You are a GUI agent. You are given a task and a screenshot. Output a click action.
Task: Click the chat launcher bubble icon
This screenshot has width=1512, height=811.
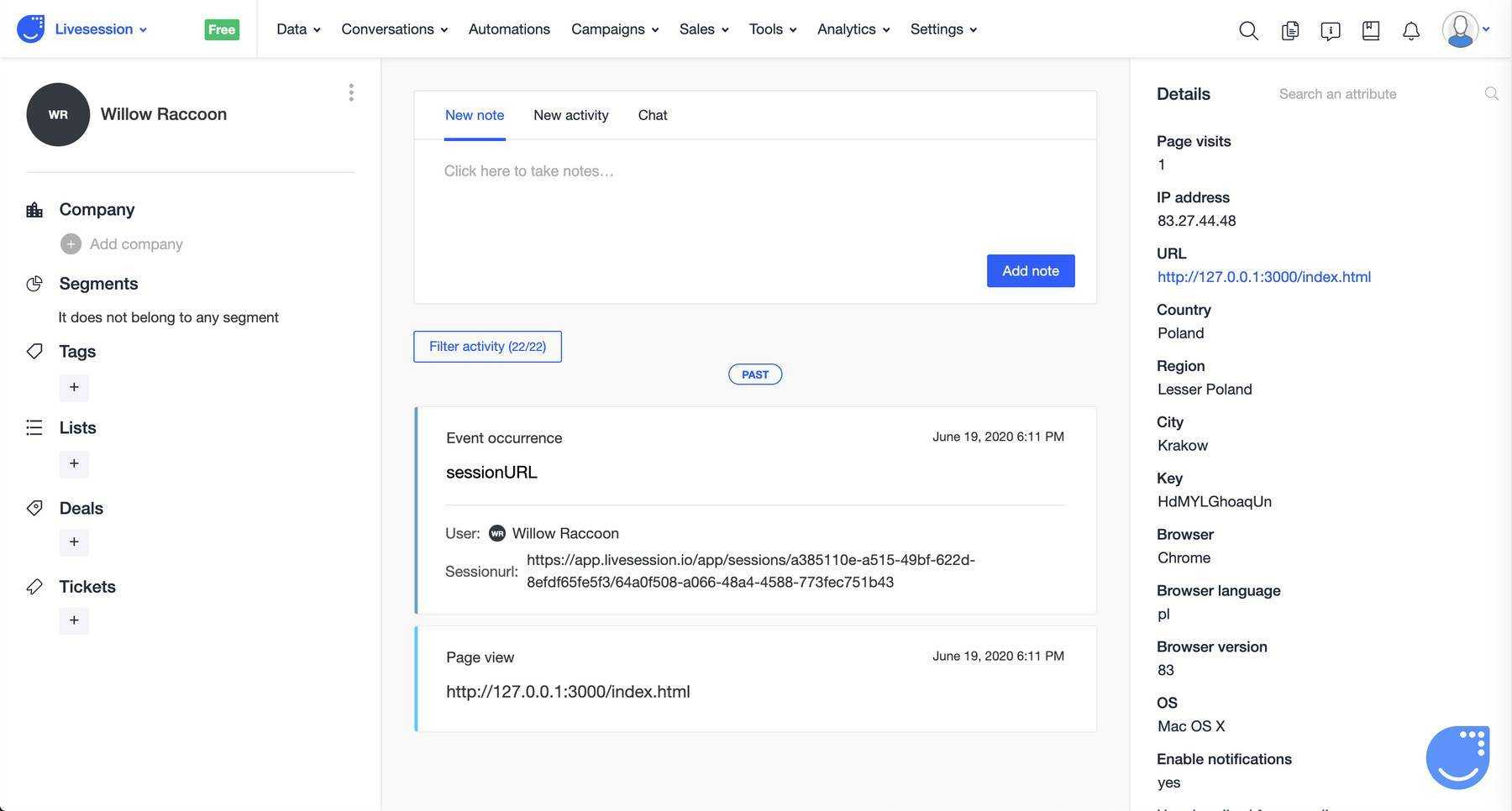pyautogui.click(x=1457, y=757)
